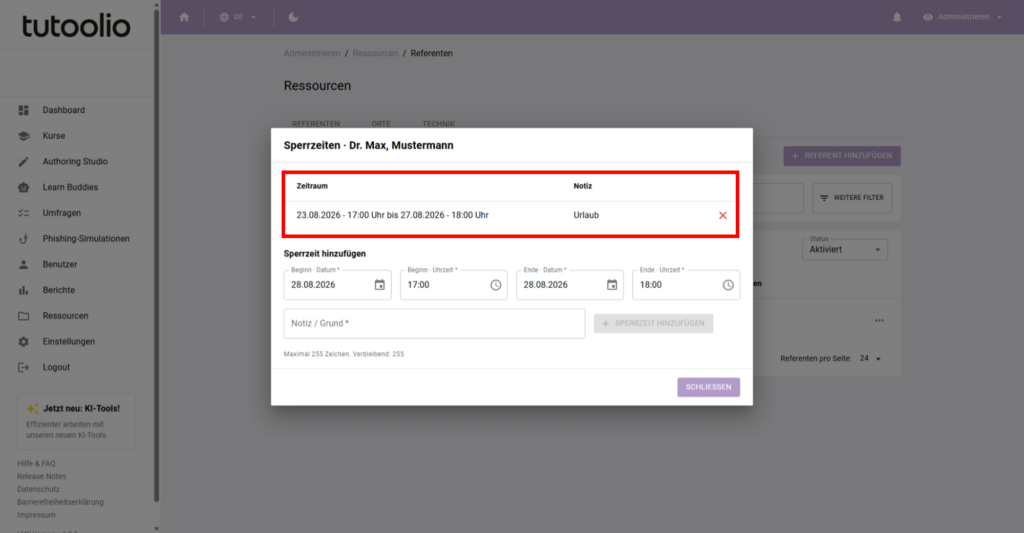
Task: Go to Kurse in sidebar
Action: (54, 136)
